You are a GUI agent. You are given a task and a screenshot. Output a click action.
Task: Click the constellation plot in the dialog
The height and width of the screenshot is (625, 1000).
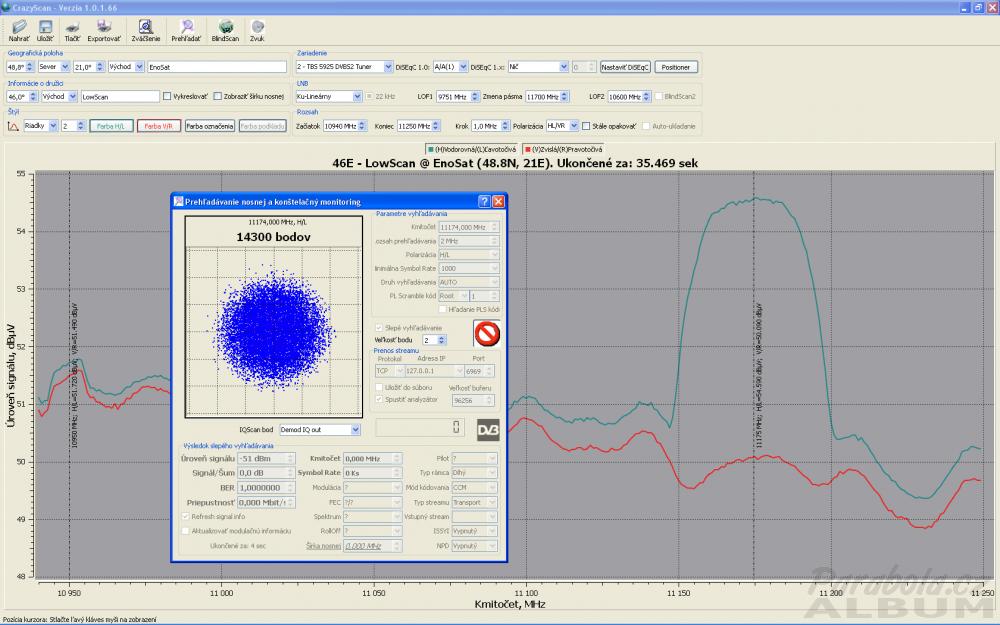(274, 332)
